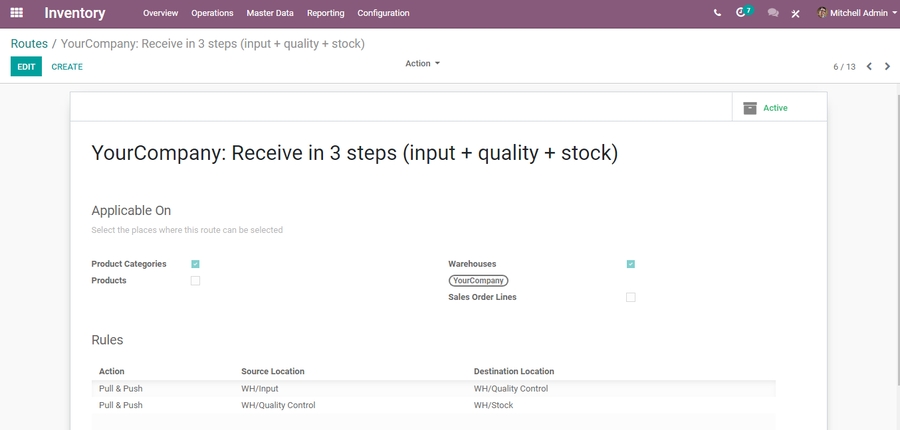Toggle the Product Categories checkbox
This screenshot has height=430, width=900.
click(195, 264)
